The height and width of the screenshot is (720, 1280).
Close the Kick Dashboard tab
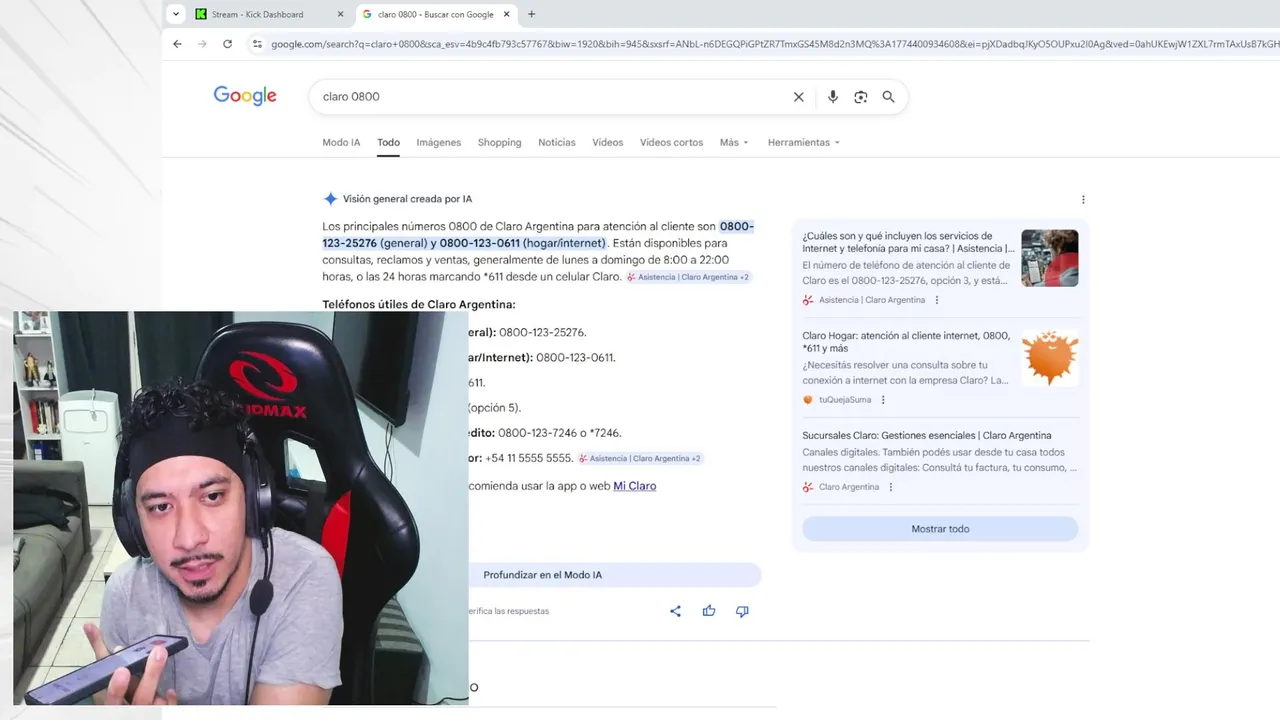click(x=340, y=14)
